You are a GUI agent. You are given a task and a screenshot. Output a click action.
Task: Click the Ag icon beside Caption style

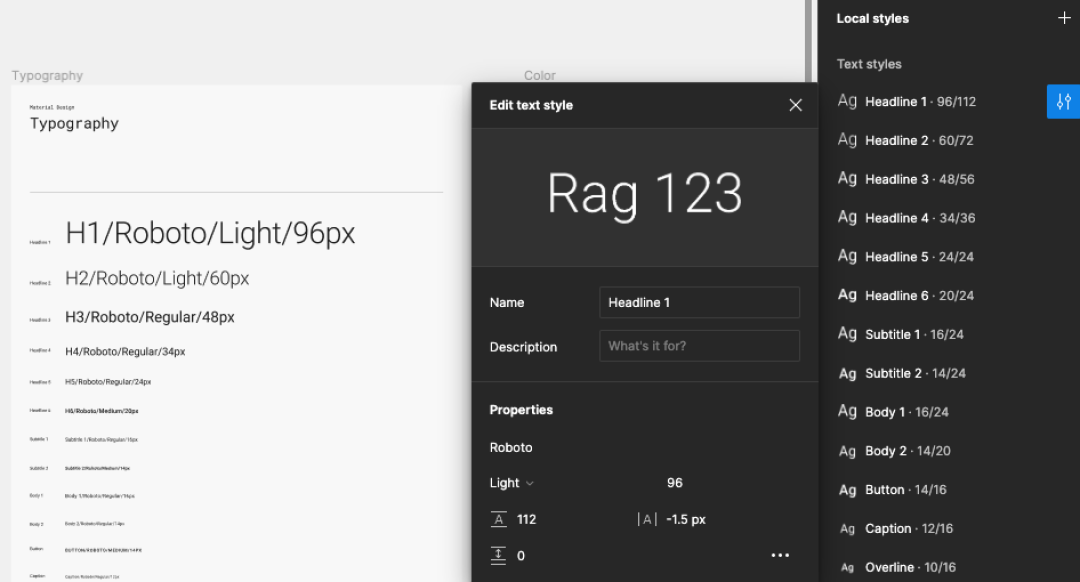pyautogui.click(x=847, y=528)
